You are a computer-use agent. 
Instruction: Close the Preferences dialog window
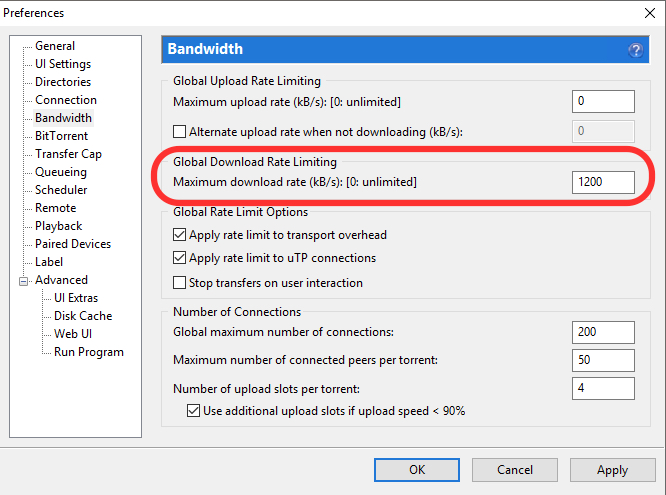pos(642,13)
